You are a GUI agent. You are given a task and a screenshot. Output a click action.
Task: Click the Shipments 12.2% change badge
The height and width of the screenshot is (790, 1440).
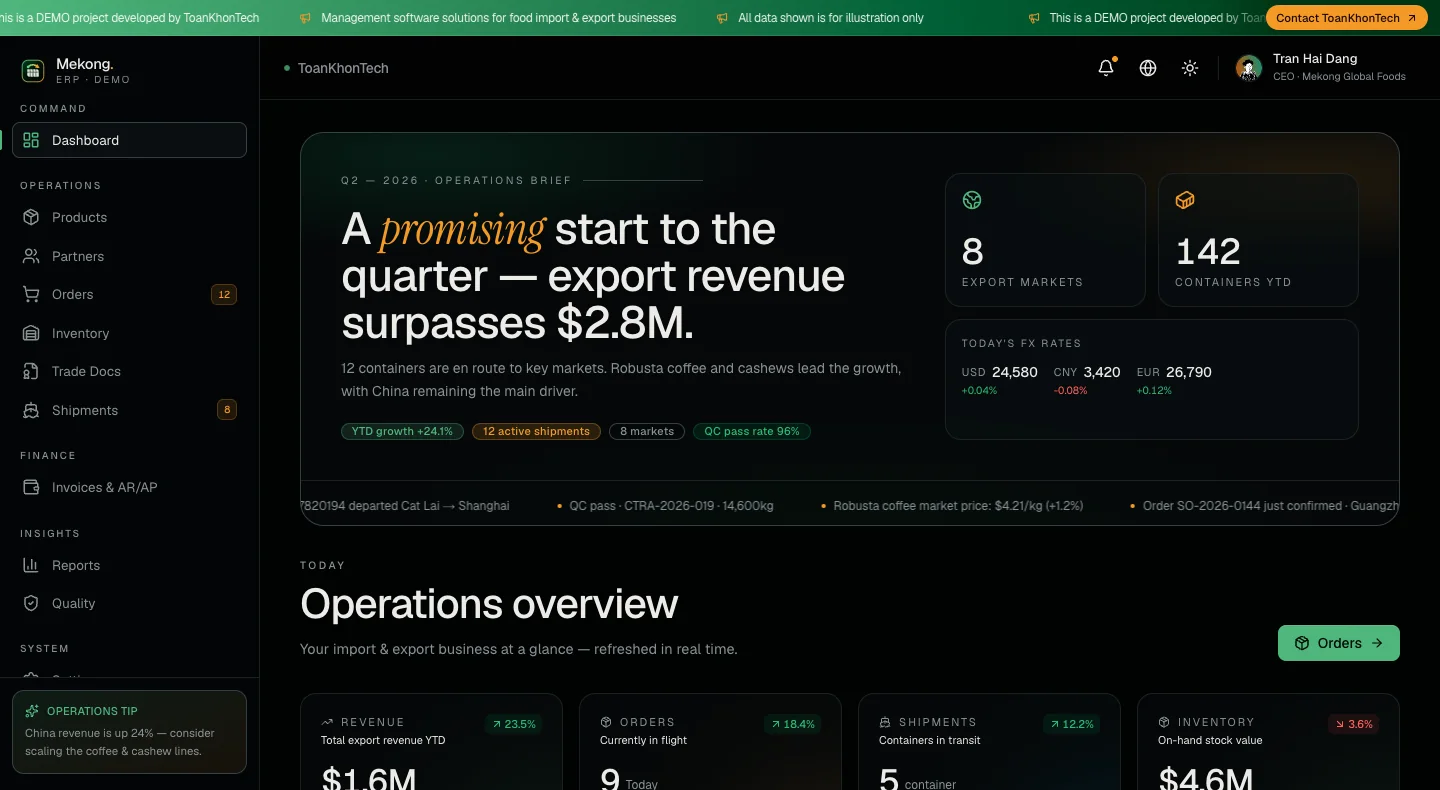(x=1071, y=724)
